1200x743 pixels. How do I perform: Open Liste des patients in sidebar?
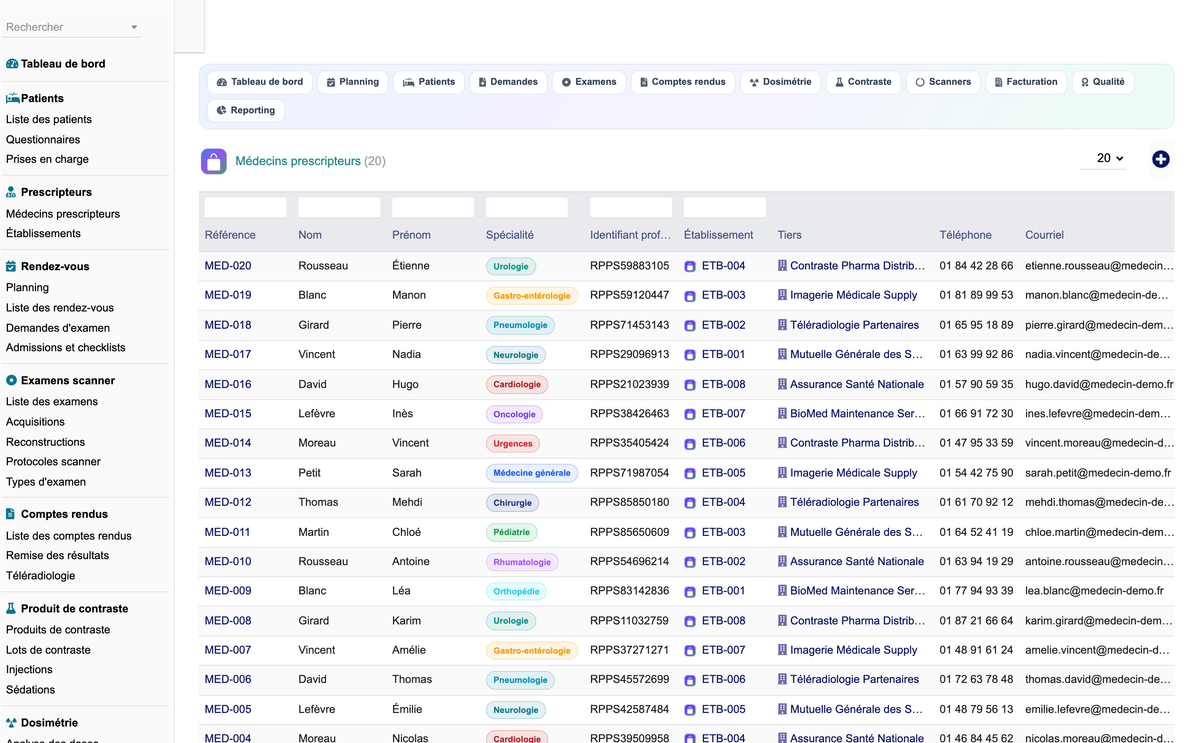(49, 120)
